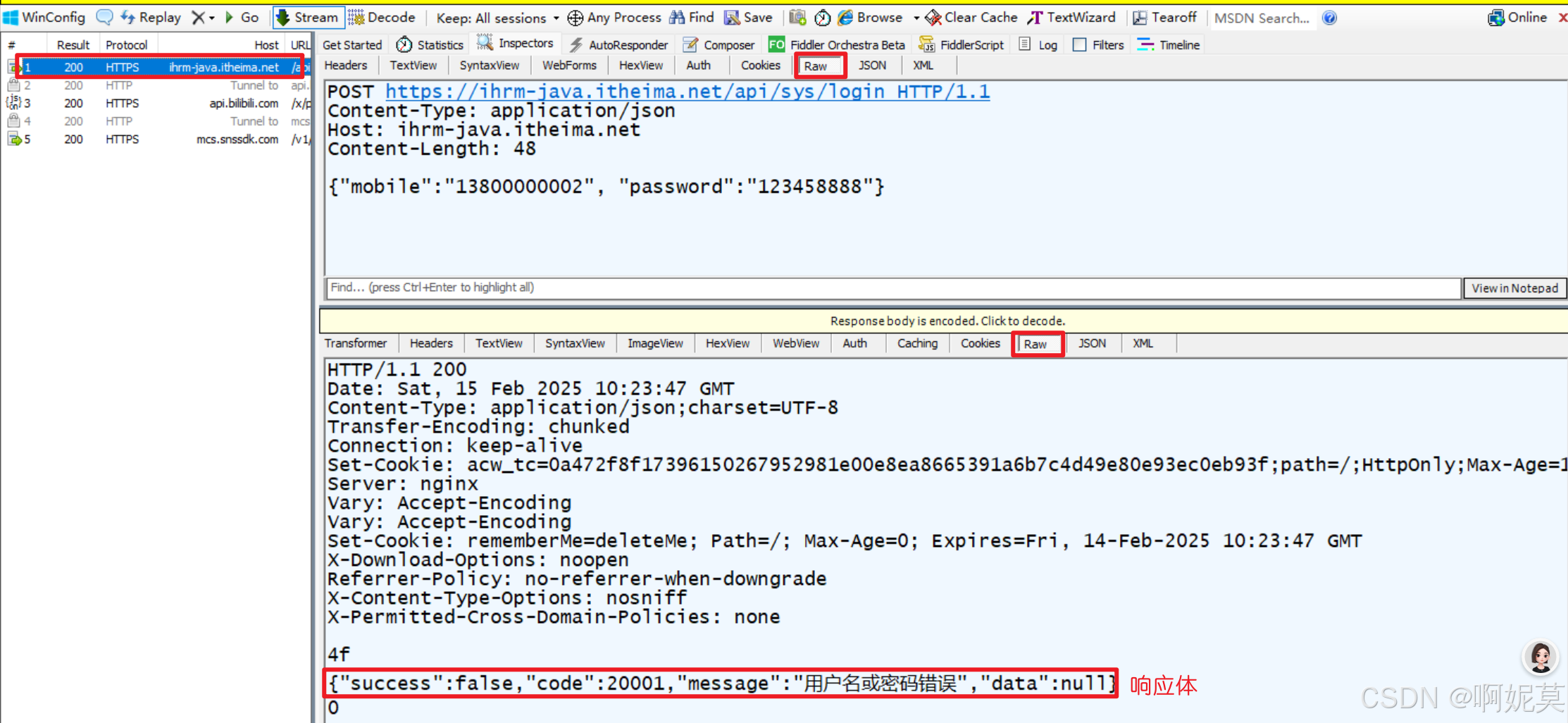Open the TextWizard tool

coord(1071,18)
